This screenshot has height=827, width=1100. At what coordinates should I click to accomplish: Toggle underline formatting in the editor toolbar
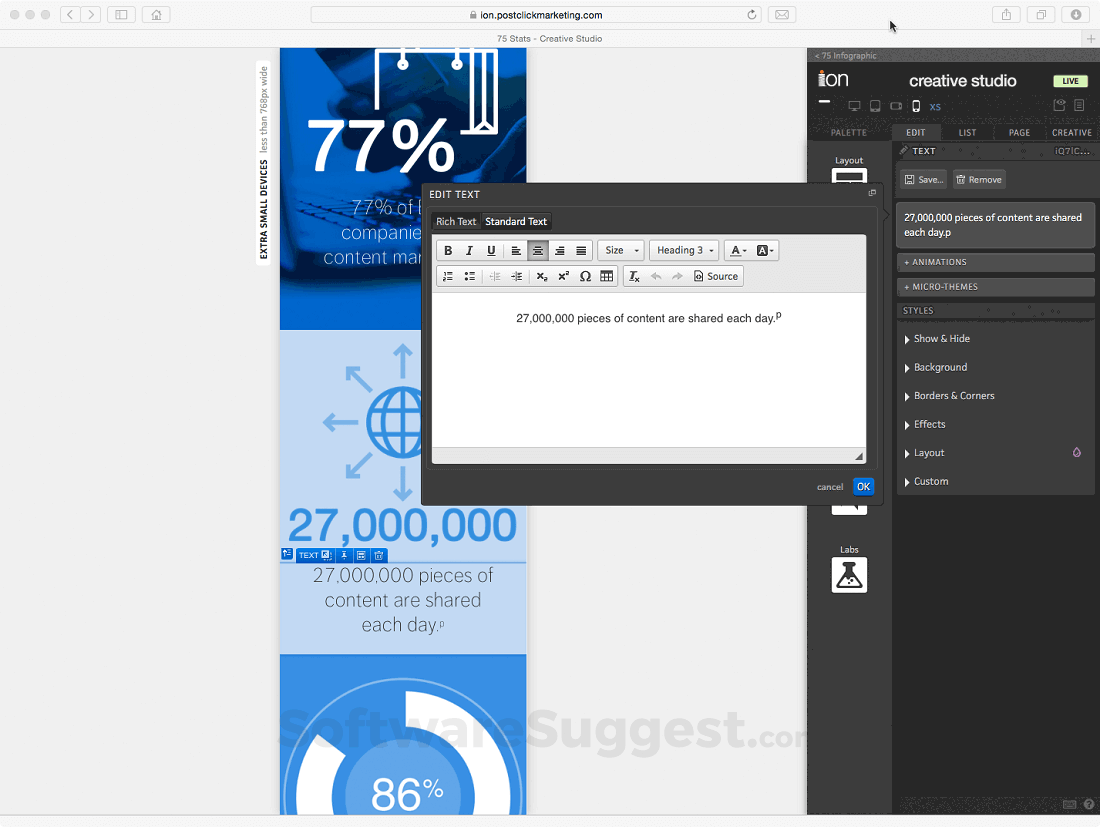[491, 251]
